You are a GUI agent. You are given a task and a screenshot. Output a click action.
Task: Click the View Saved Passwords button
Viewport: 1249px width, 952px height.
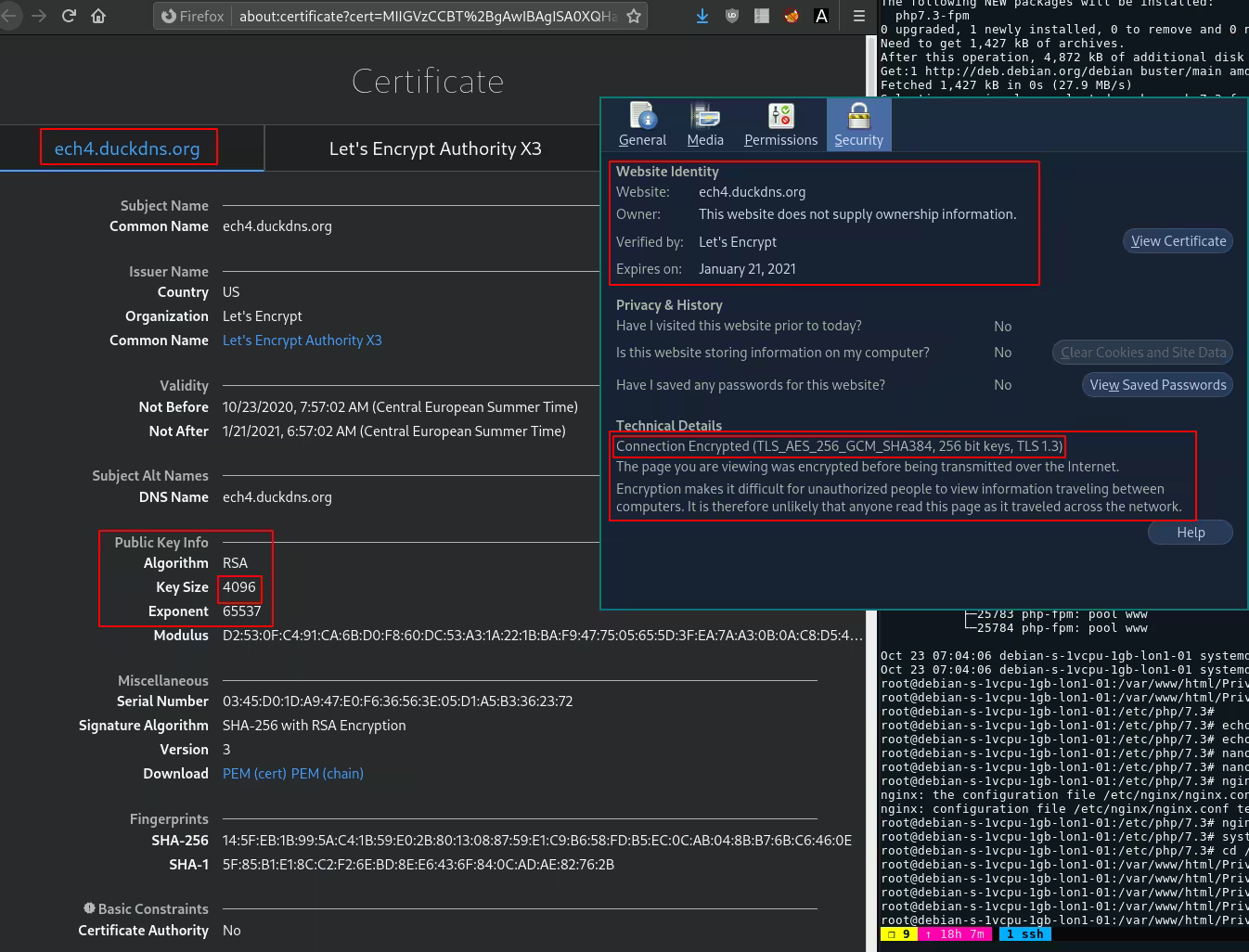(1158, 385)
